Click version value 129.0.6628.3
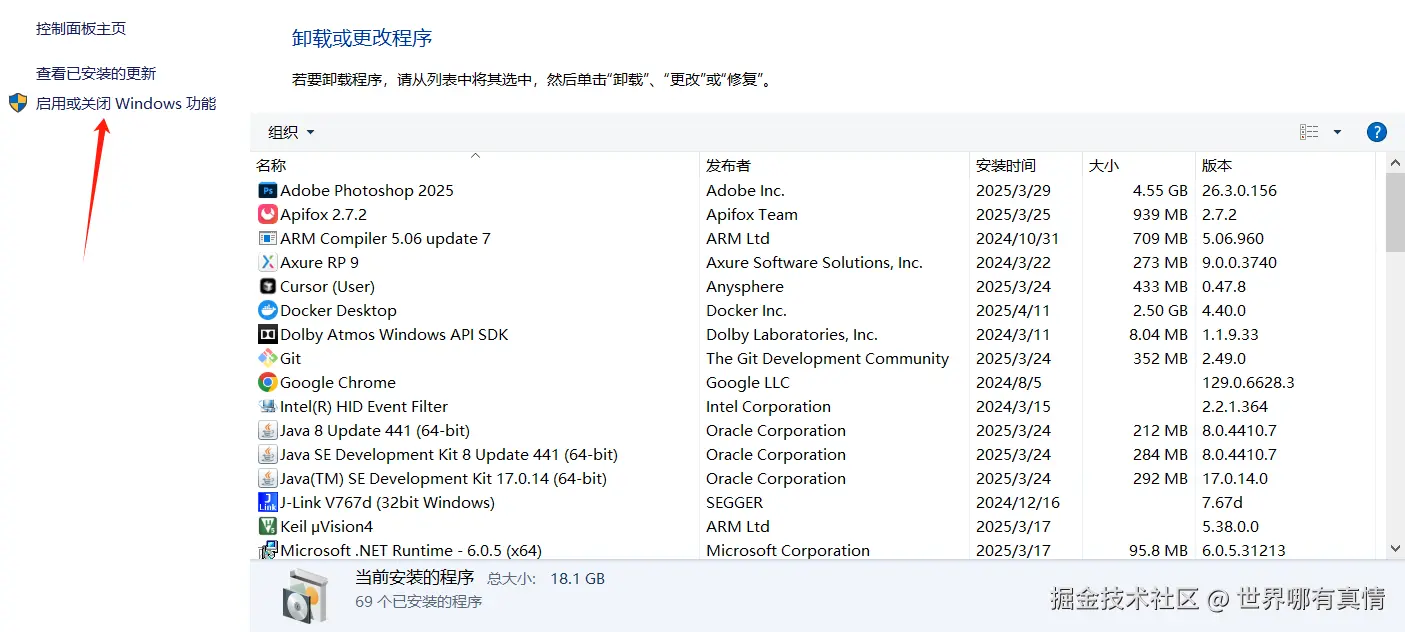 [x=1248, y=383]
